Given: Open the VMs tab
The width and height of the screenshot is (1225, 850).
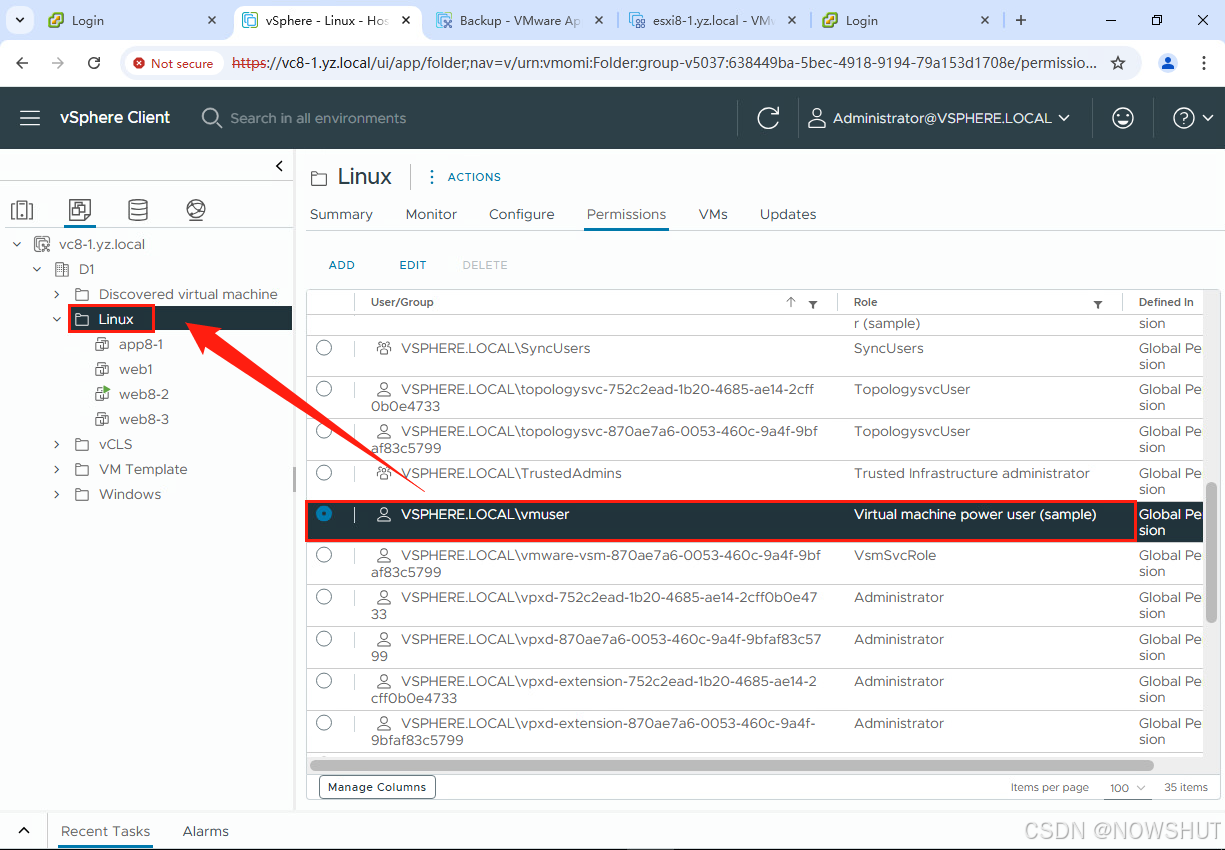Looking at the screenshot, I should coord(713,214).
